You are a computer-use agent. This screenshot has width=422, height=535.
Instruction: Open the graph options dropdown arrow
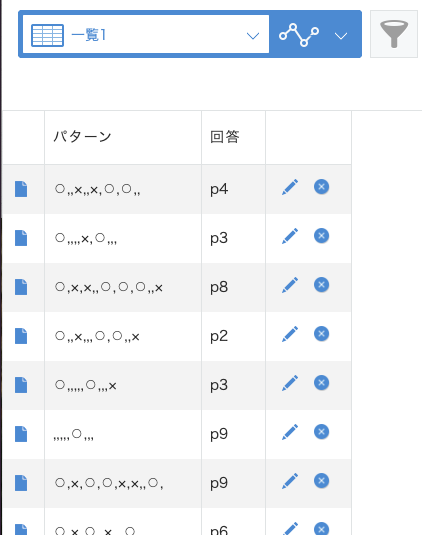coord(341,35)
